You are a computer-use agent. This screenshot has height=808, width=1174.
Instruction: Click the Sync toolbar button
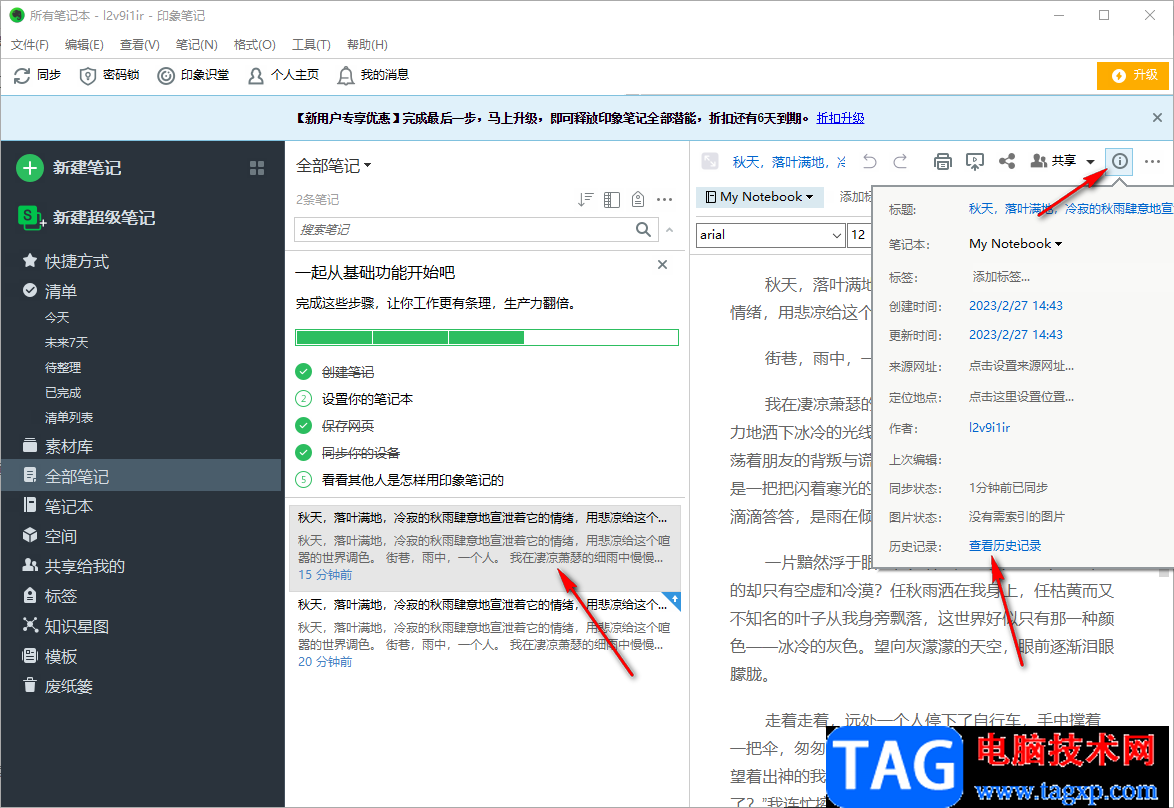coord(37,75)
